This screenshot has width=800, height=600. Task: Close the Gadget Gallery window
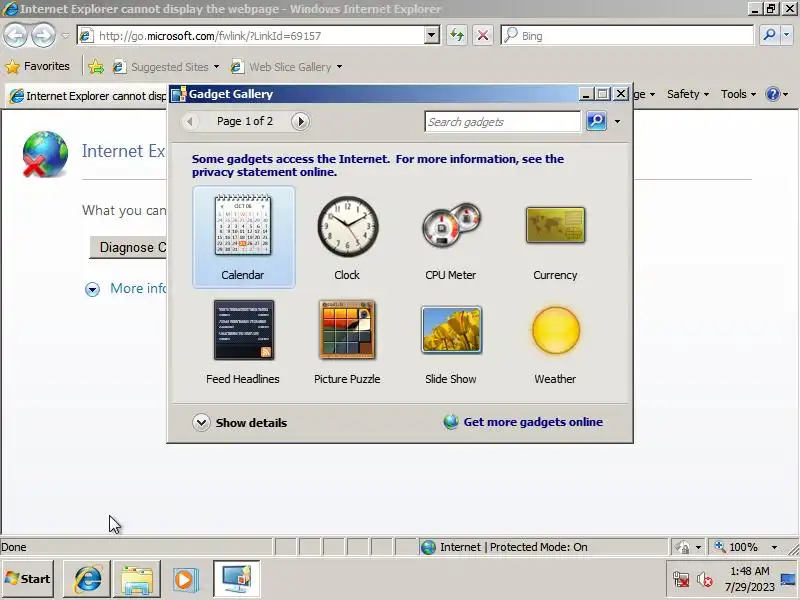tap(621, 94)
